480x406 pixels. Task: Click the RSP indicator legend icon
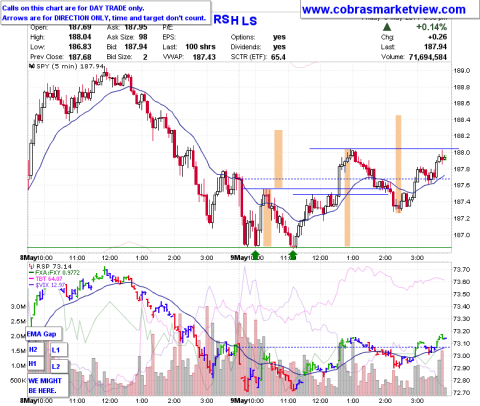pyautogui.click(x=32, y=266)
